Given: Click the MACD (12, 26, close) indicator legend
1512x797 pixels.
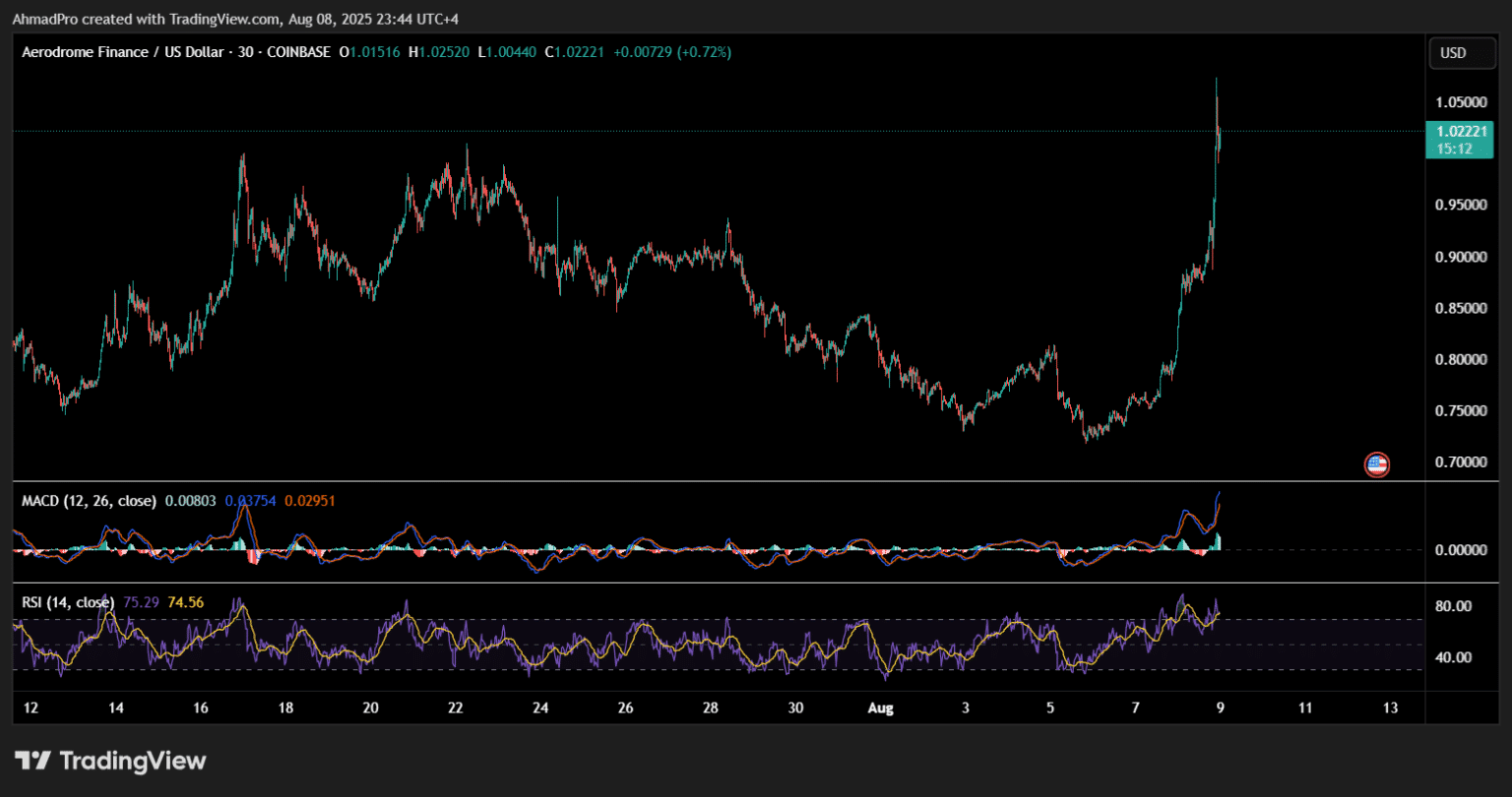Looking at the screenshot, I should pyautogui.click(x=89, y=501).
